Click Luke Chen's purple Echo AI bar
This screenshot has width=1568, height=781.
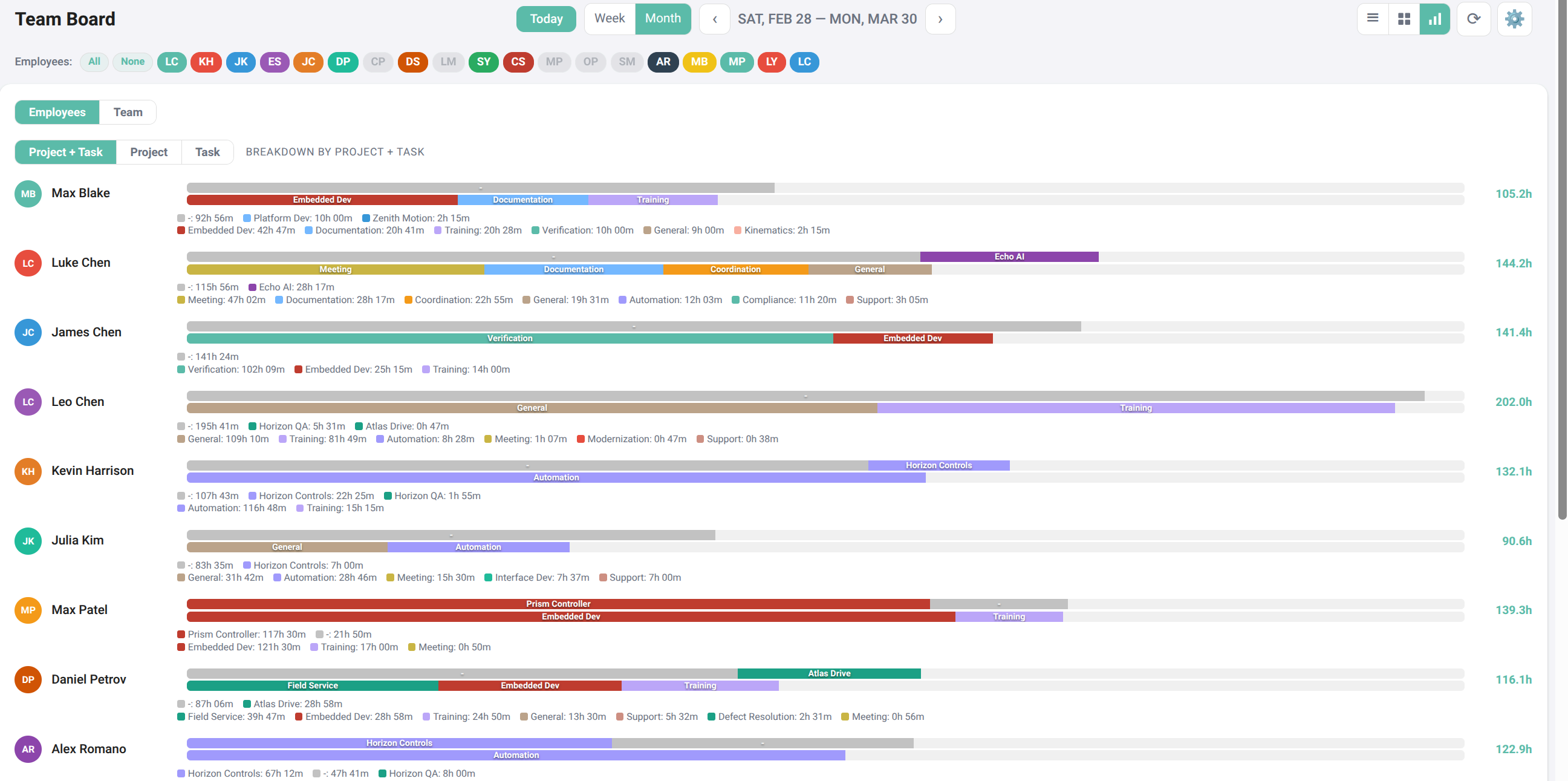(x=1009, y=257)
